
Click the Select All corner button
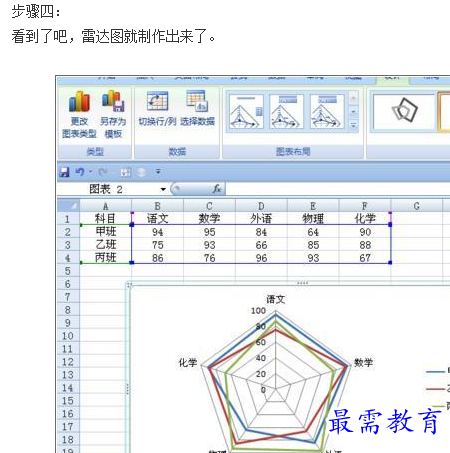[x=68, y=206]
